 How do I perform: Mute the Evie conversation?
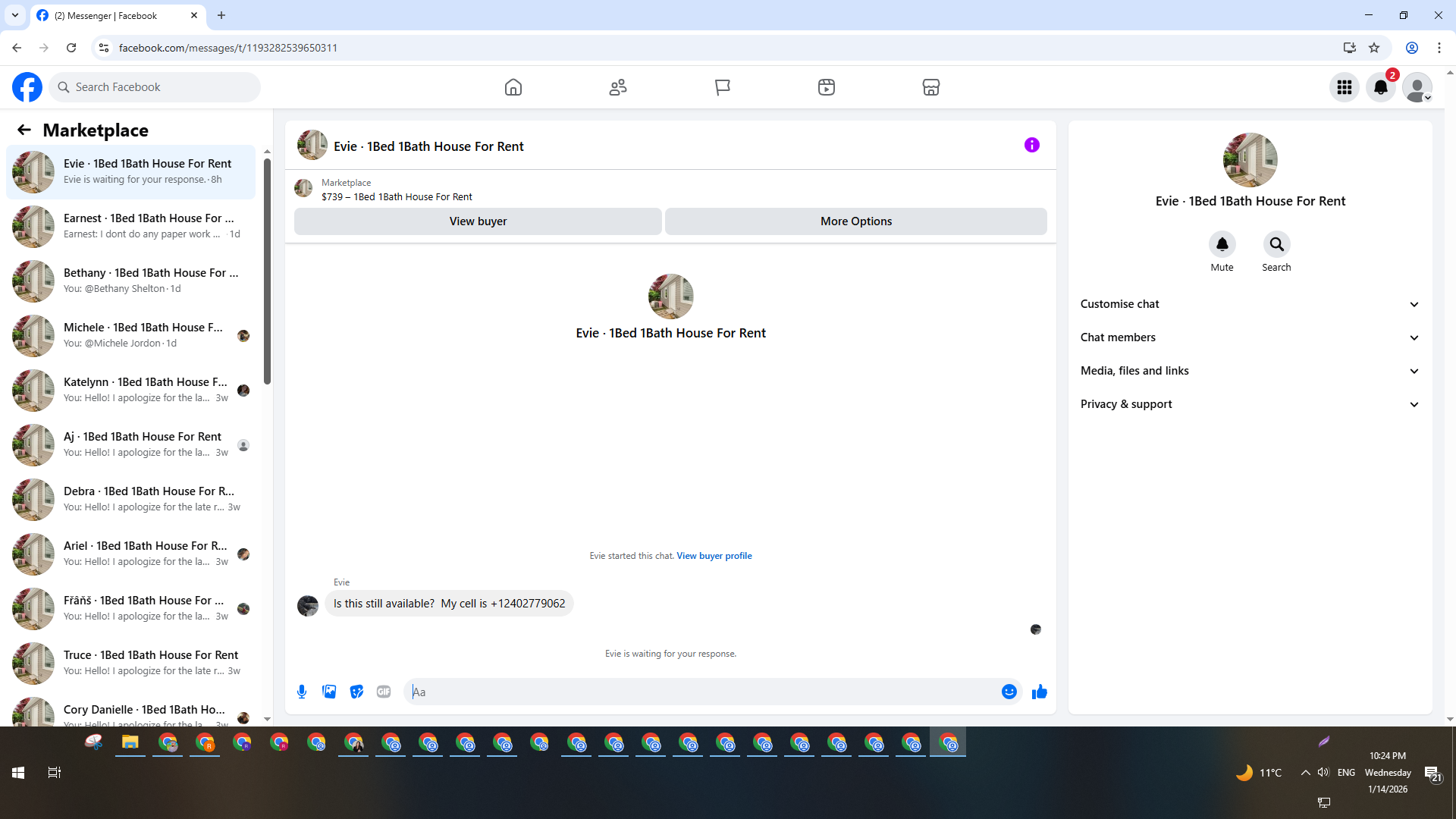point(1222,245)
